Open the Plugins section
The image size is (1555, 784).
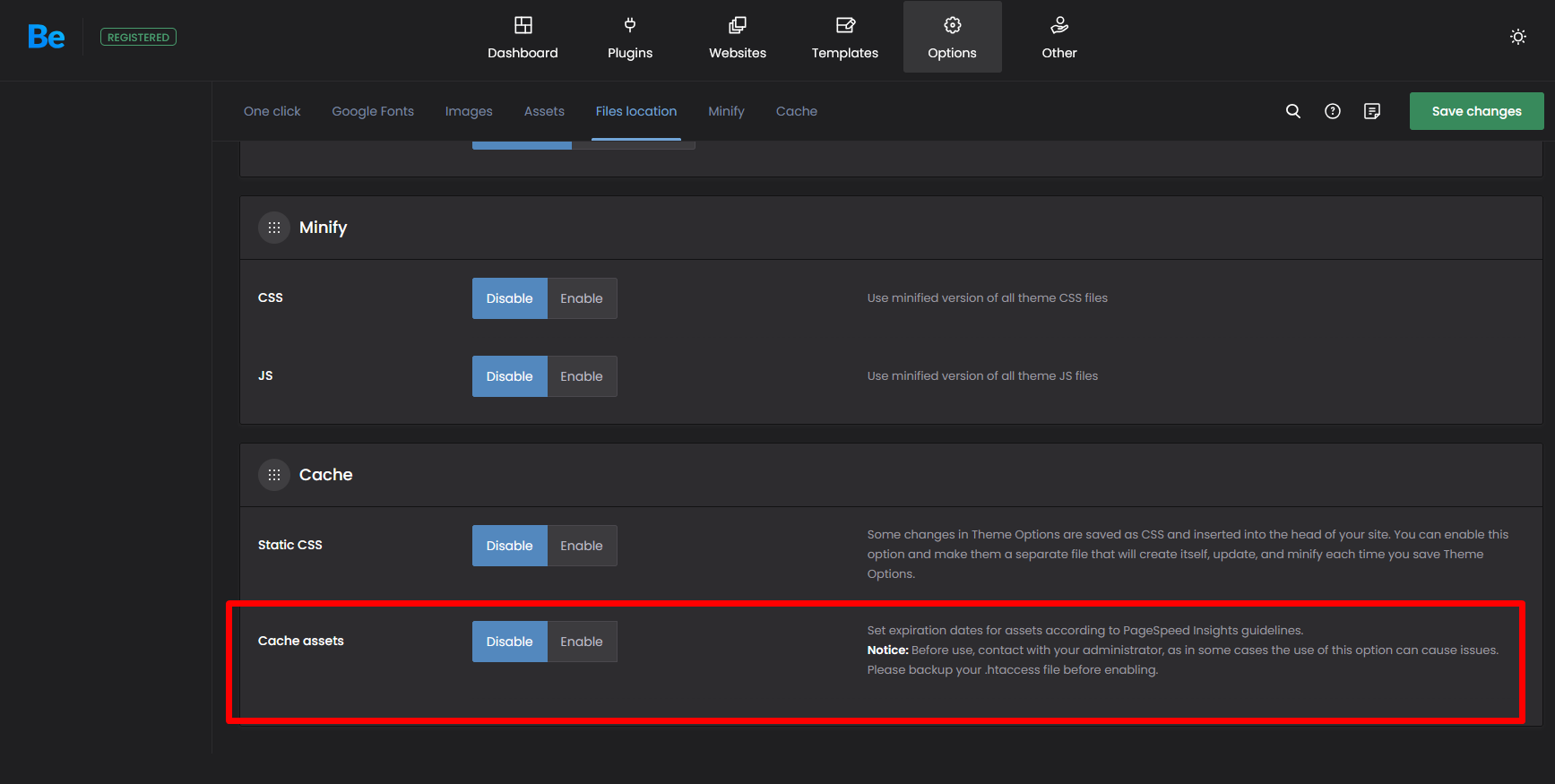pos(629,38)
